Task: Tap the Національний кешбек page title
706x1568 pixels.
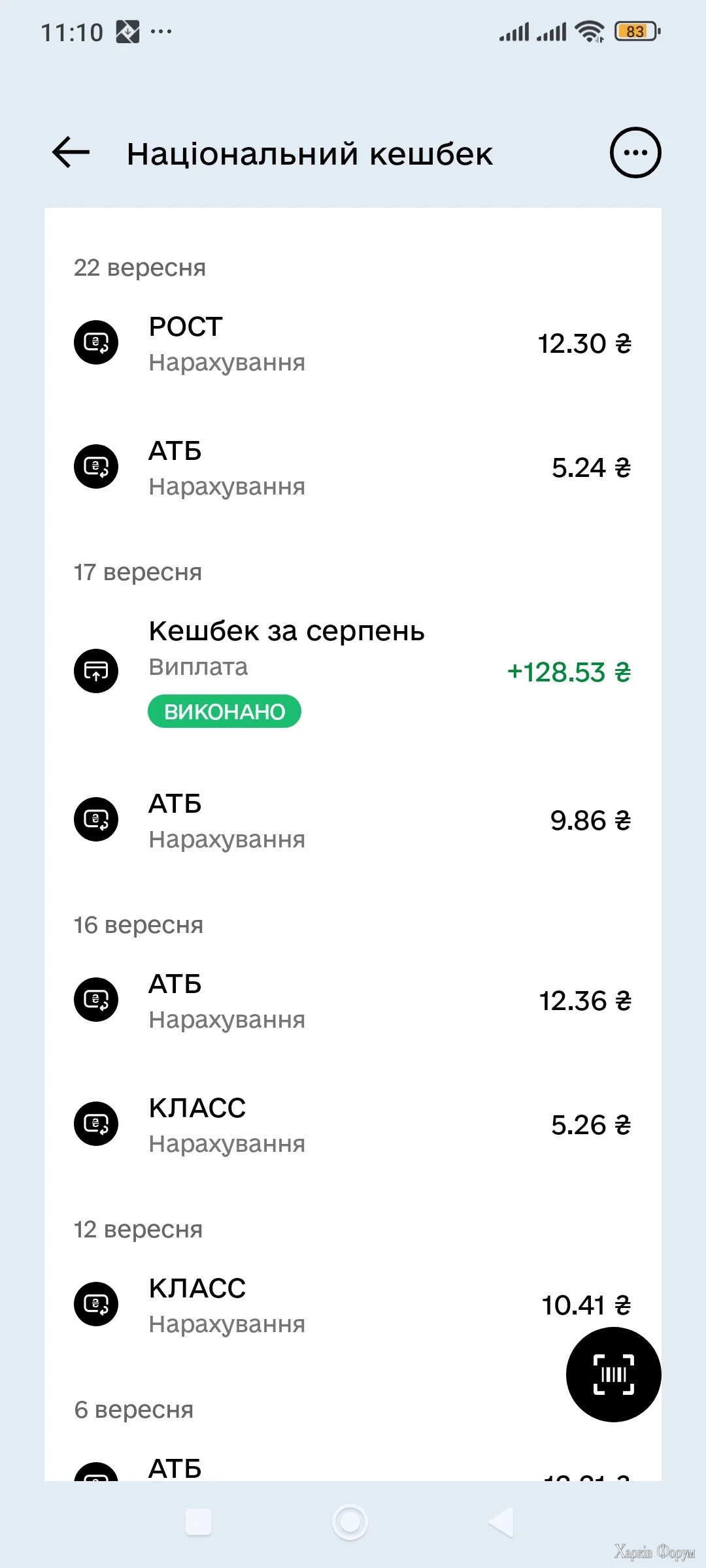Action: (310, 154)
